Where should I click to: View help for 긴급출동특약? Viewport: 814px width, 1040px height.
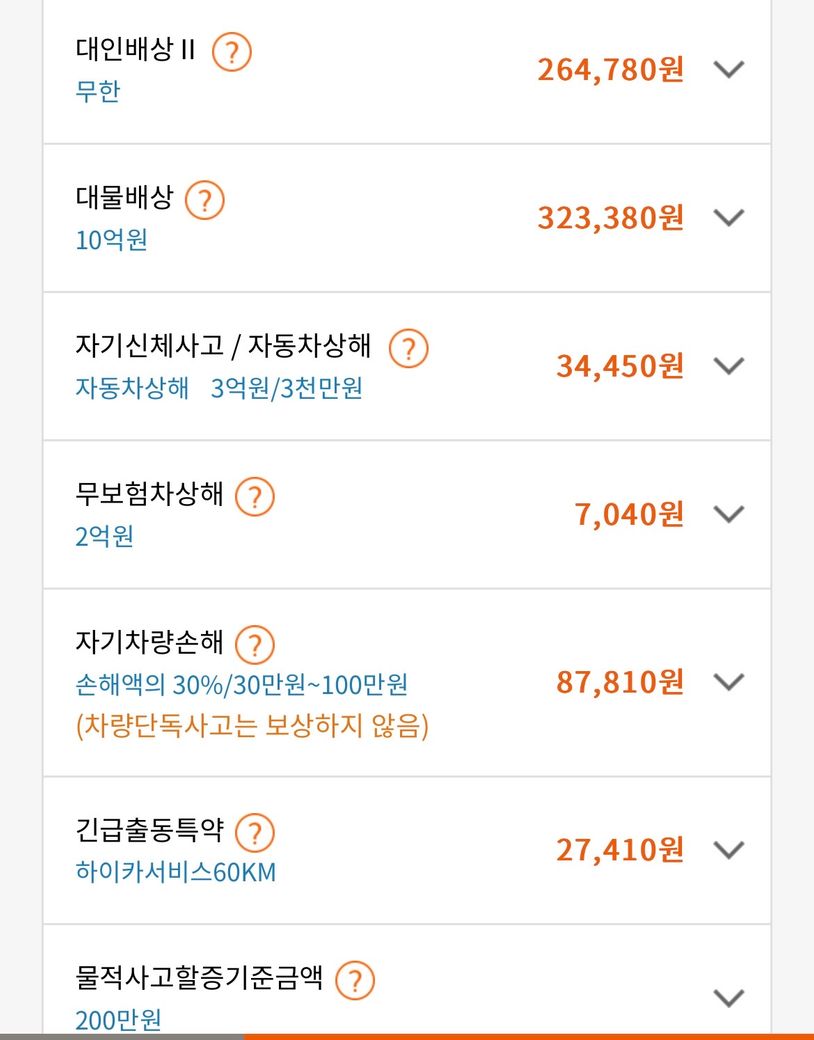point(254,832)
